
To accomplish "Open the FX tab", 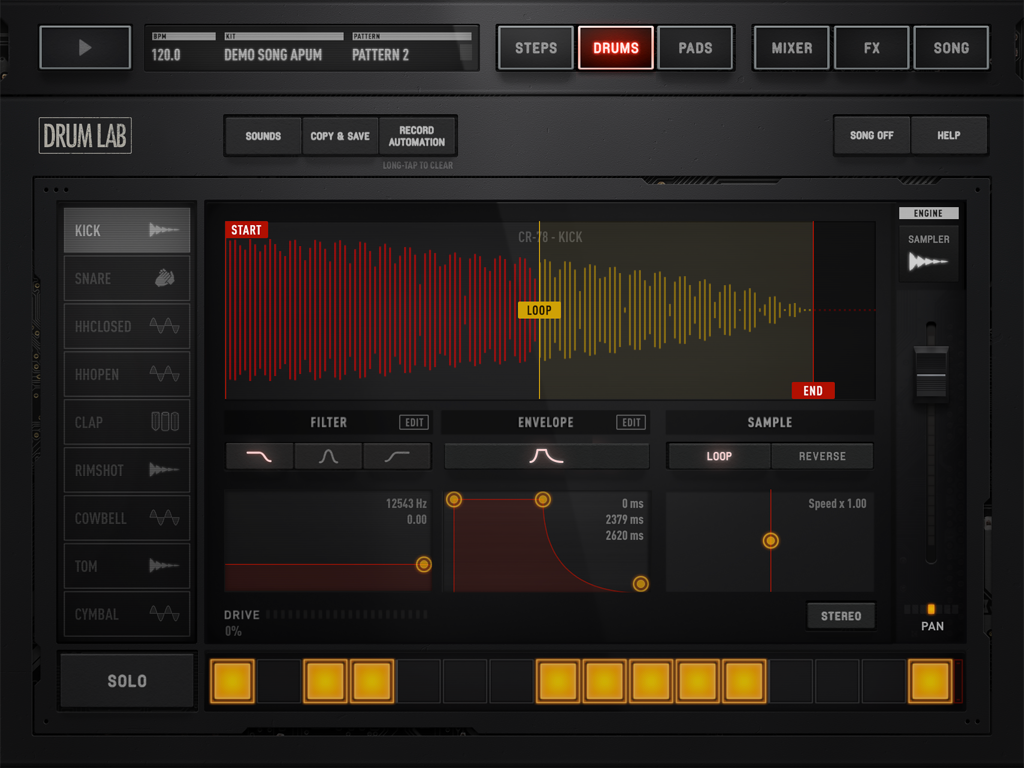I will [871, 47].
